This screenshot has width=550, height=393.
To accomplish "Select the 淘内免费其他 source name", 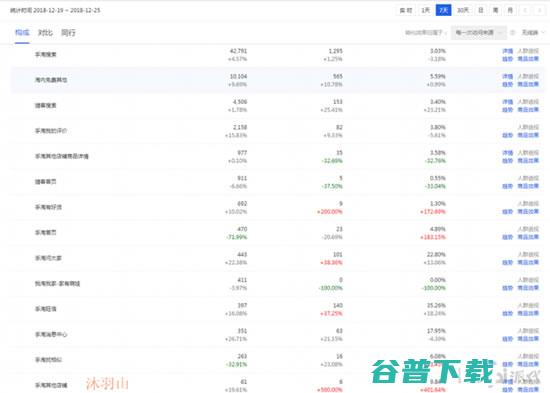I will click(51, 80).
